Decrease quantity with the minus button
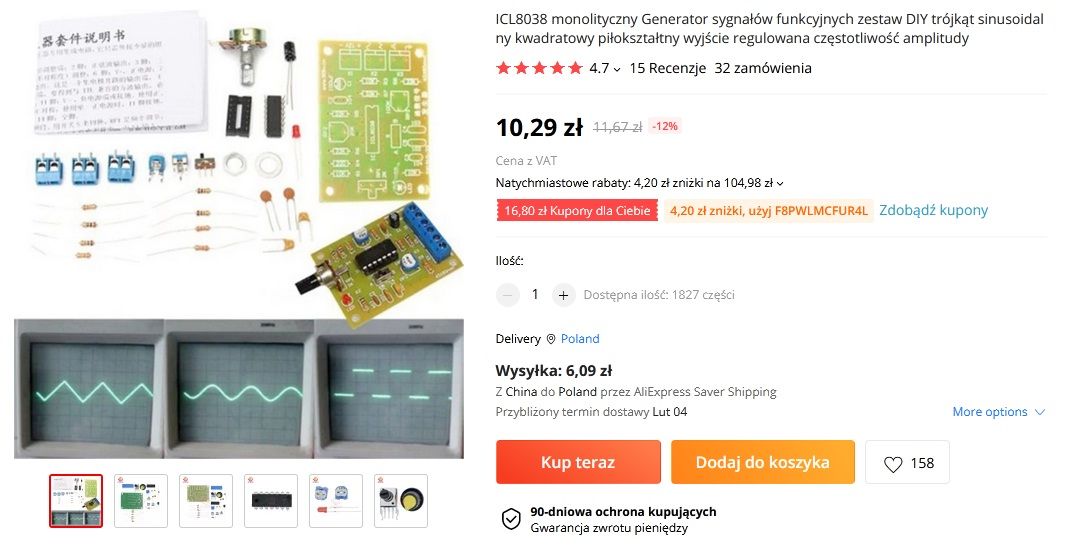The height and width of the screenshot is (556, 1069). coord(507,295)
